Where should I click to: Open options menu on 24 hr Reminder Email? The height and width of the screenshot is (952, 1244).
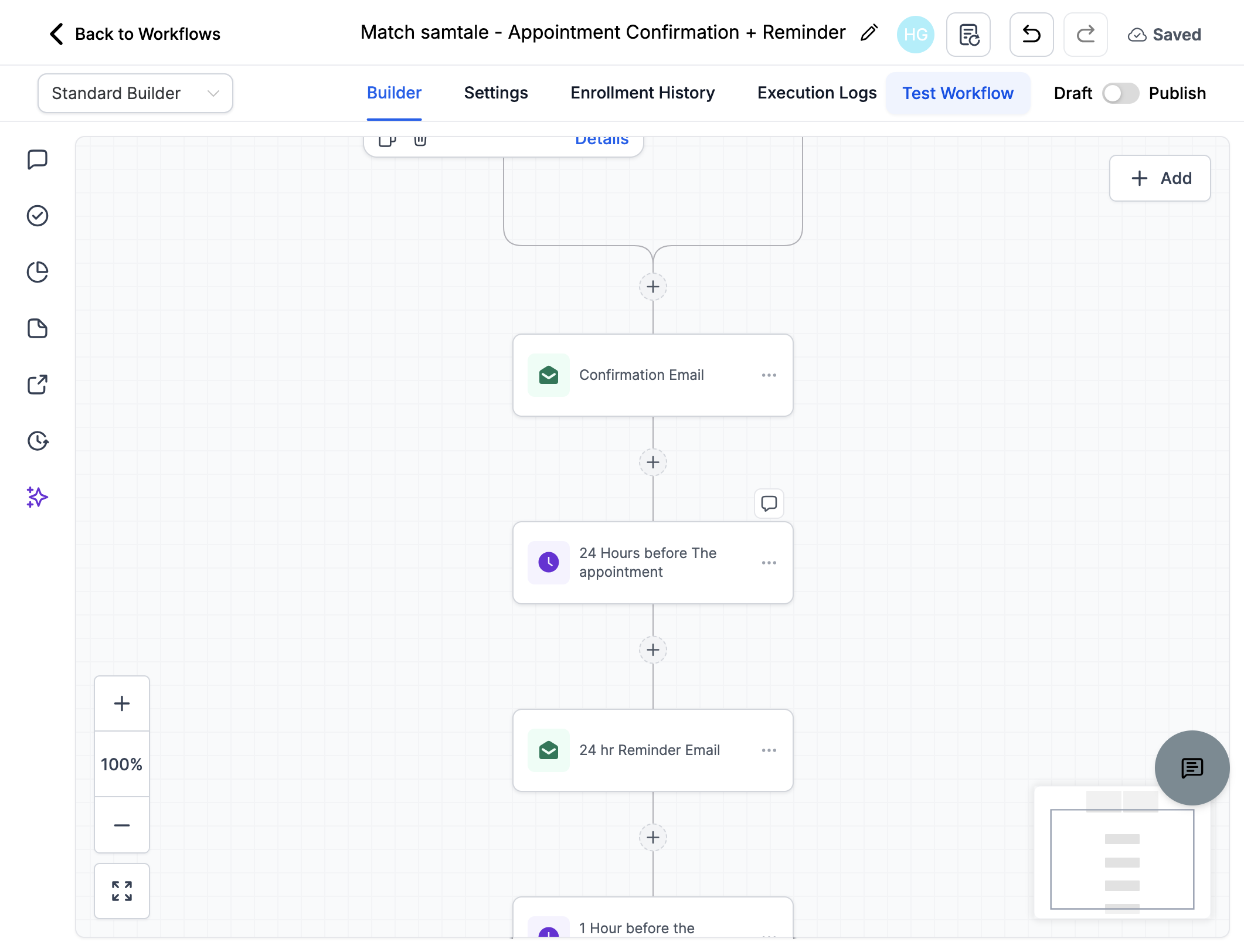click(x=769, y=750)
